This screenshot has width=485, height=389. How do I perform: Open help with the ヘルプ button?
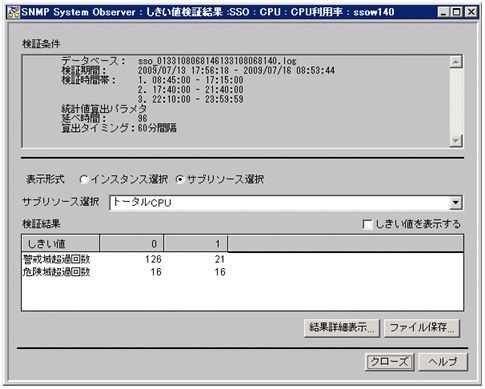pyautogui.click(x=443, y=362)
